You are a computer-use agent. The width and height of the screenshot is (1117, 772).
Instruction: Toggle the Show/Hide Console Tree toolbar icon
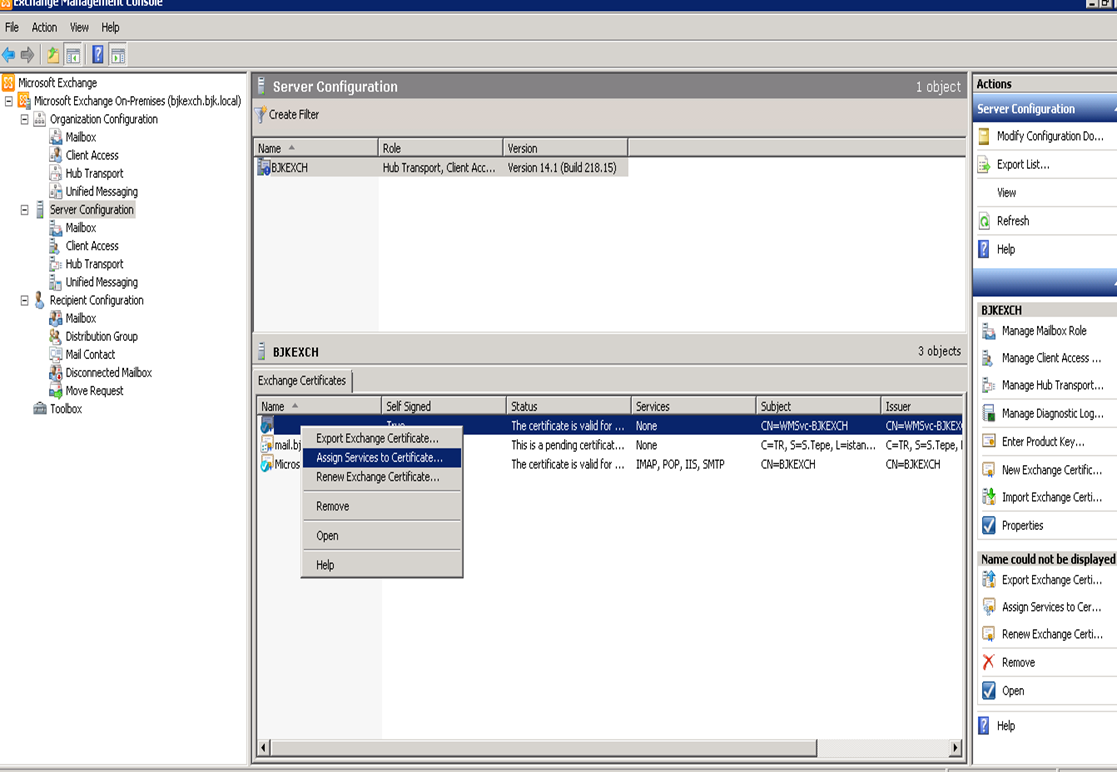click(x=73, y=55)
